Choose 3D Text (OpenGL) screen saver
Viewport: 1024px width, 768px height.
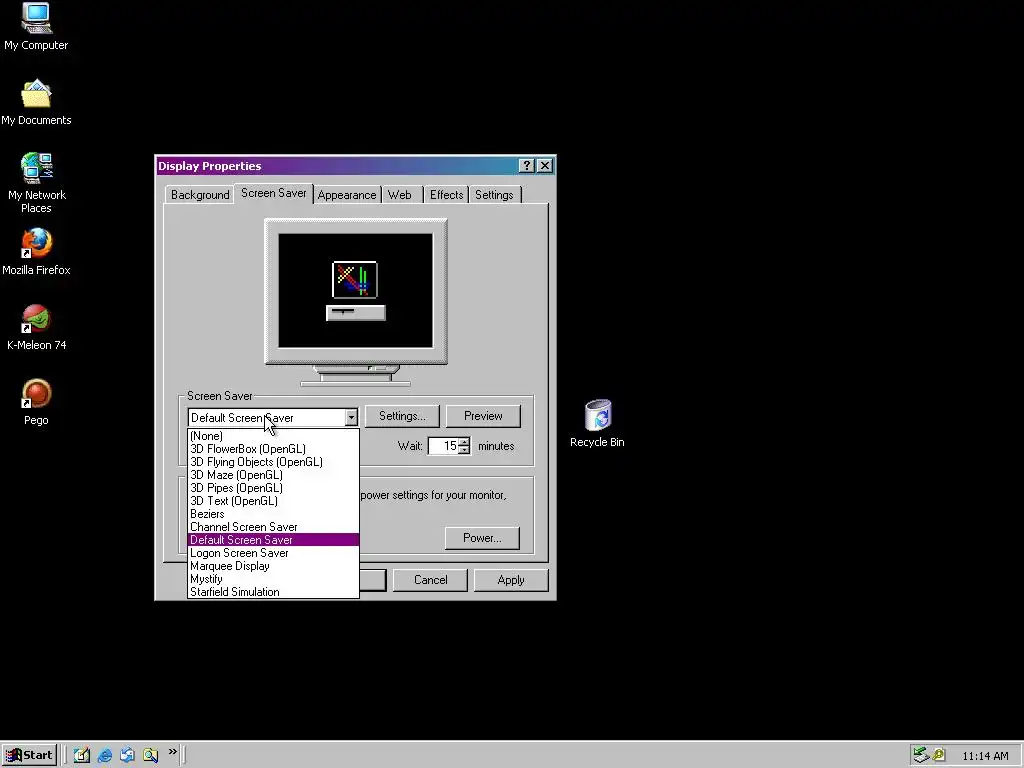tap(273, 501)
